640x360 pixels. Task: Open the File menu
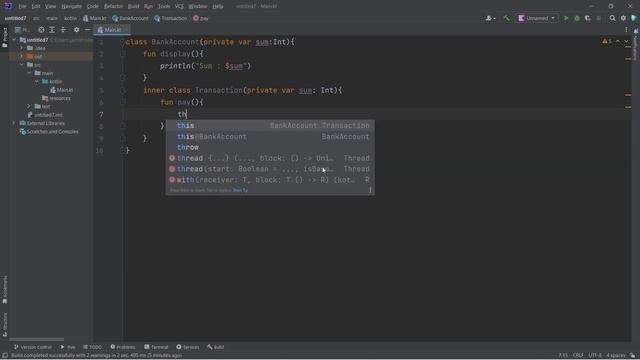22,6
